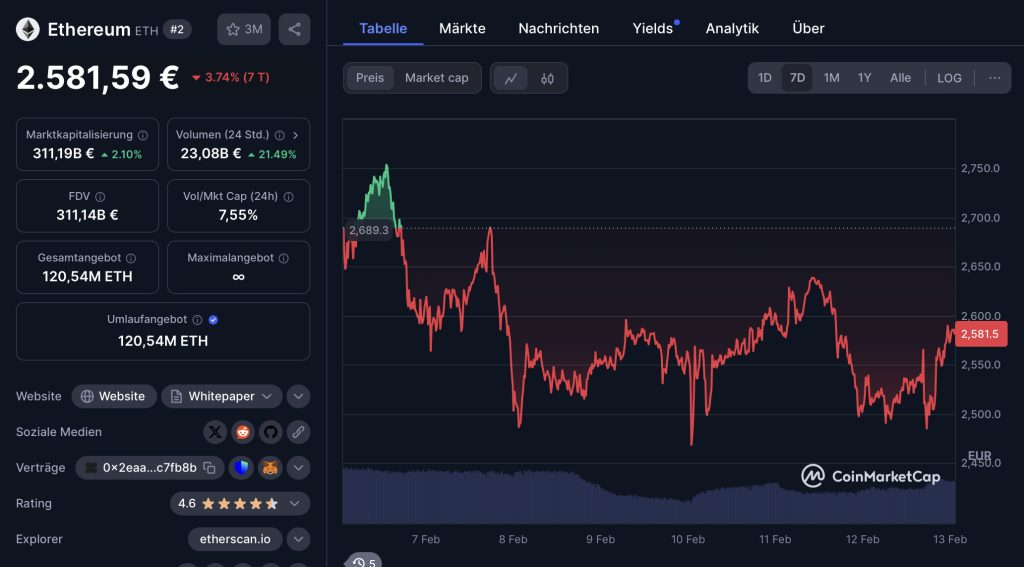Toggle LOG scale on chart
Screen dimensions: 1024x567
[x=950, y=78]
